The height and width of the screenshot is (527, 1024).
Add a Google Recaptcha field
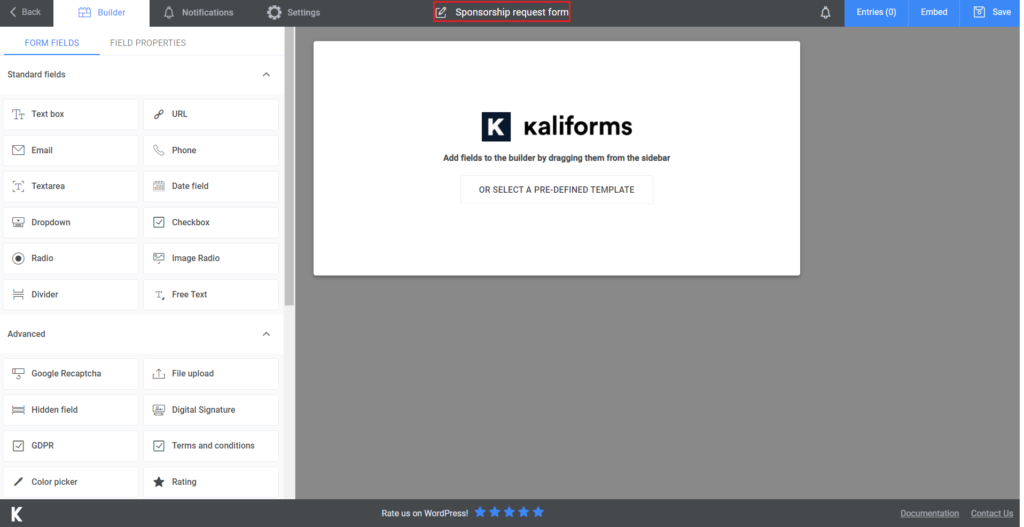coord(71,374)
